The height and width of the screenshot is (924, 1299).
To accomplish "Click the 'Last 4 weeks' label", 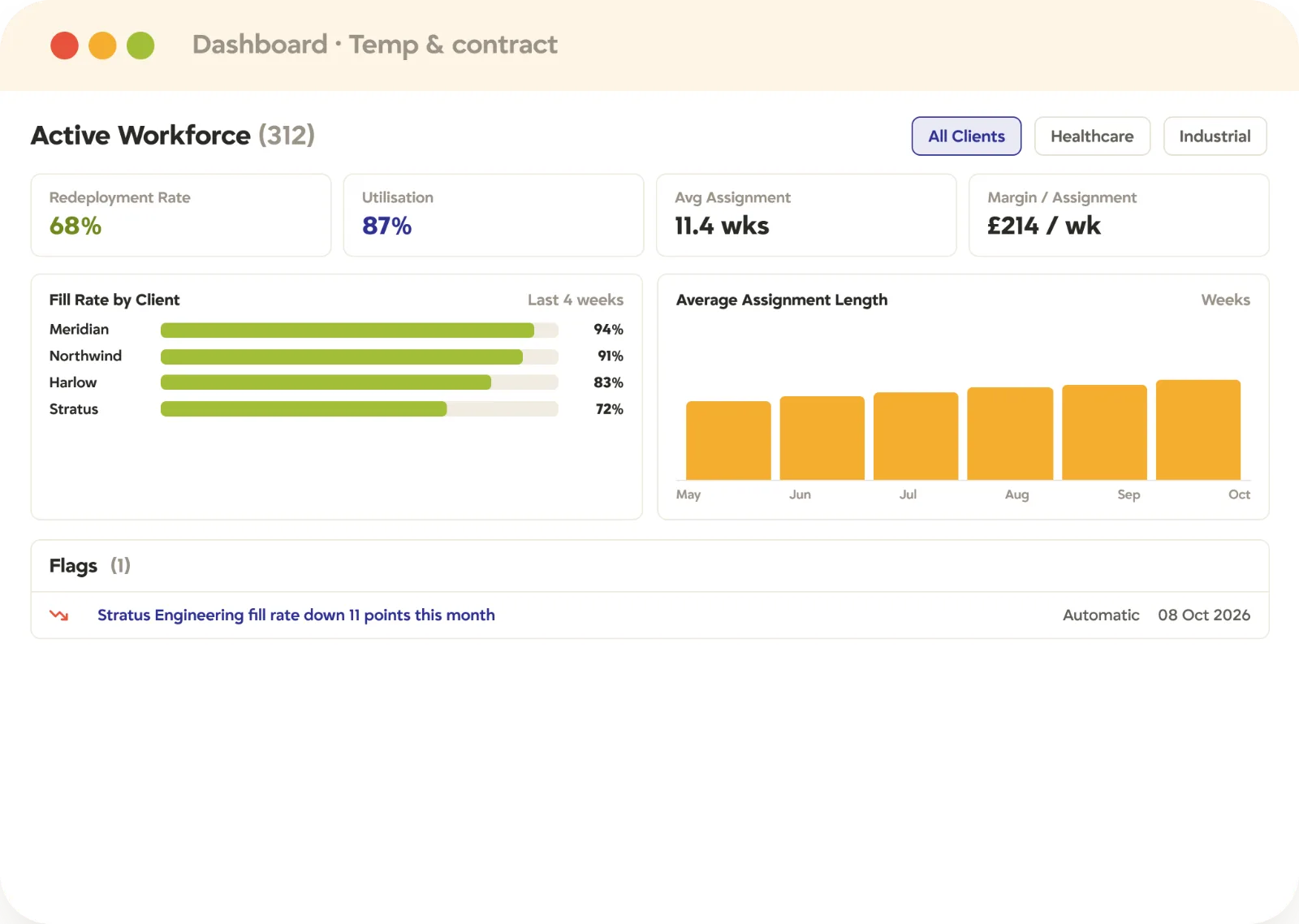I will coord(576,300).
